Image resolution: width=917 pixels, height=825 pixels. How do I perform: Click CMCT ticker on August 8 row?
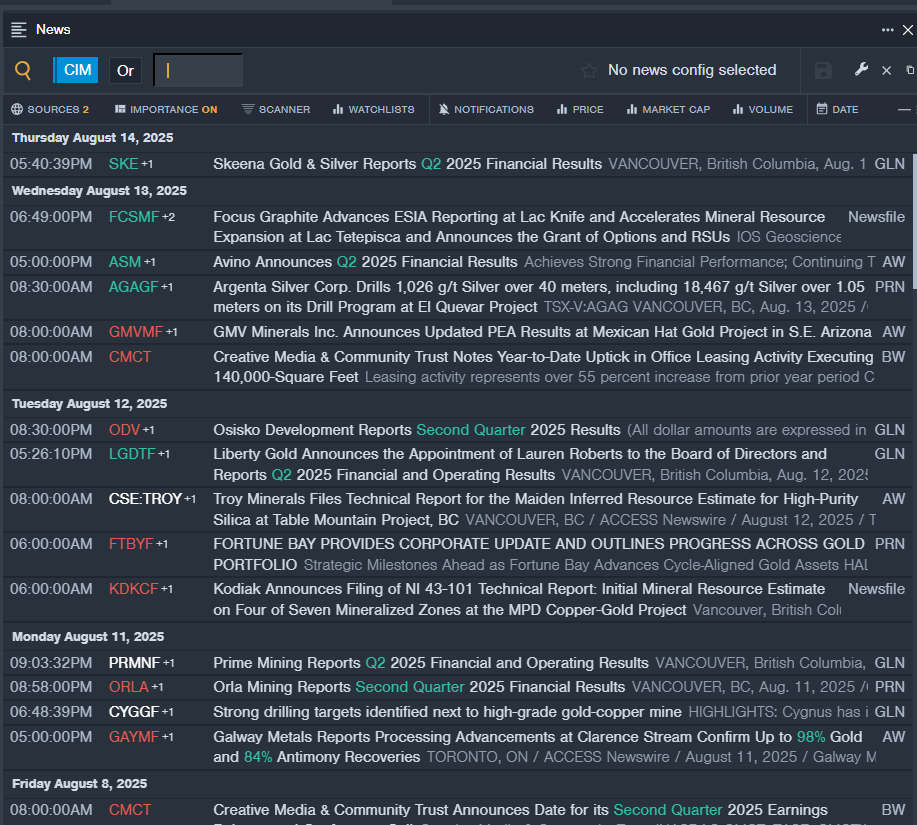coord(130,810)
